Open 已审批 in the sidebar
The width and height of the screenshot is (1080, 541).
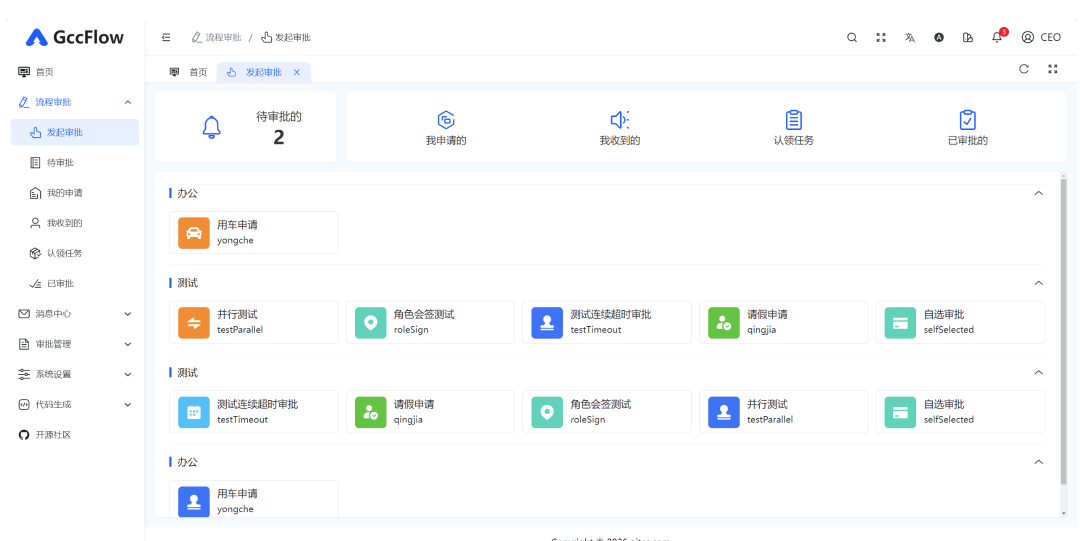[74, 283]
